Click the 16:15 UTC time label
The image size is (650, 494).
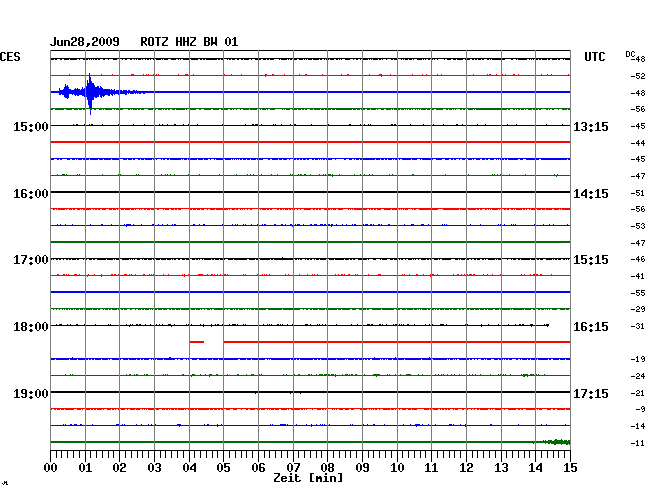coord(591,327)
